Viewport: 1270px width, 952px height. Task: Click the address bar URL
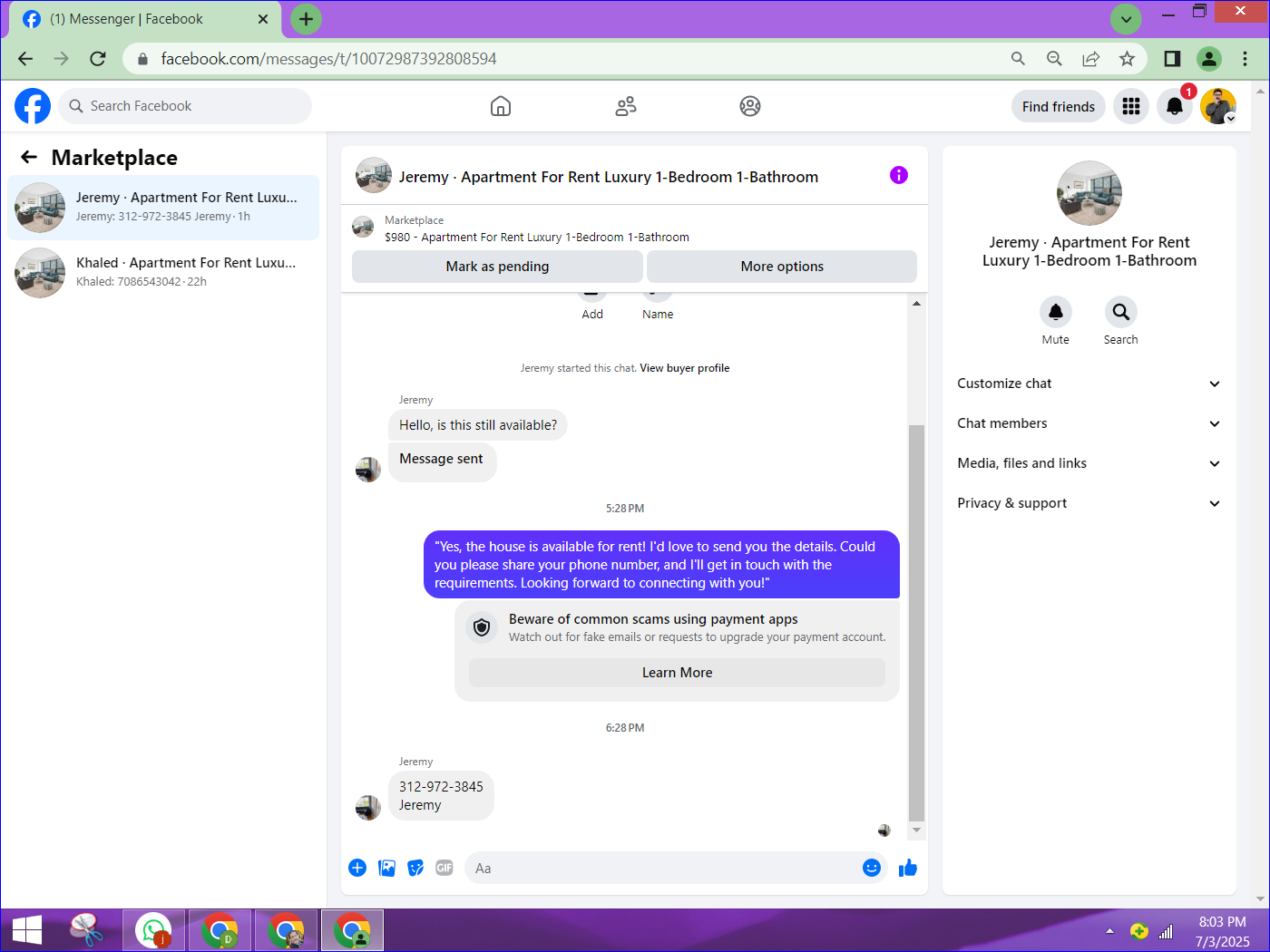coord(328,59)
